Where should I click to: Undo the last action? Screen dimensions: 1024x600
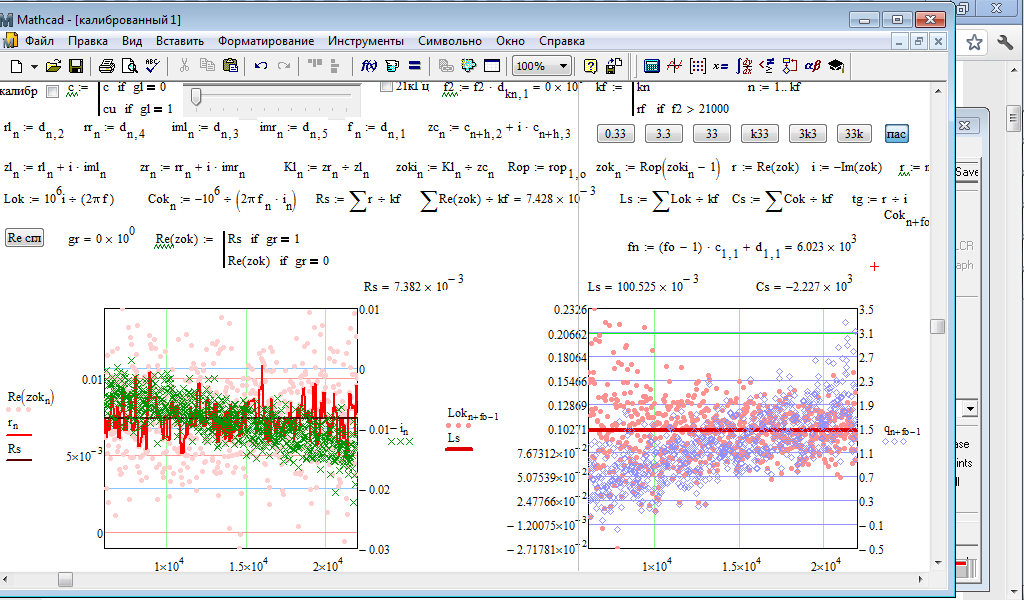261,66
